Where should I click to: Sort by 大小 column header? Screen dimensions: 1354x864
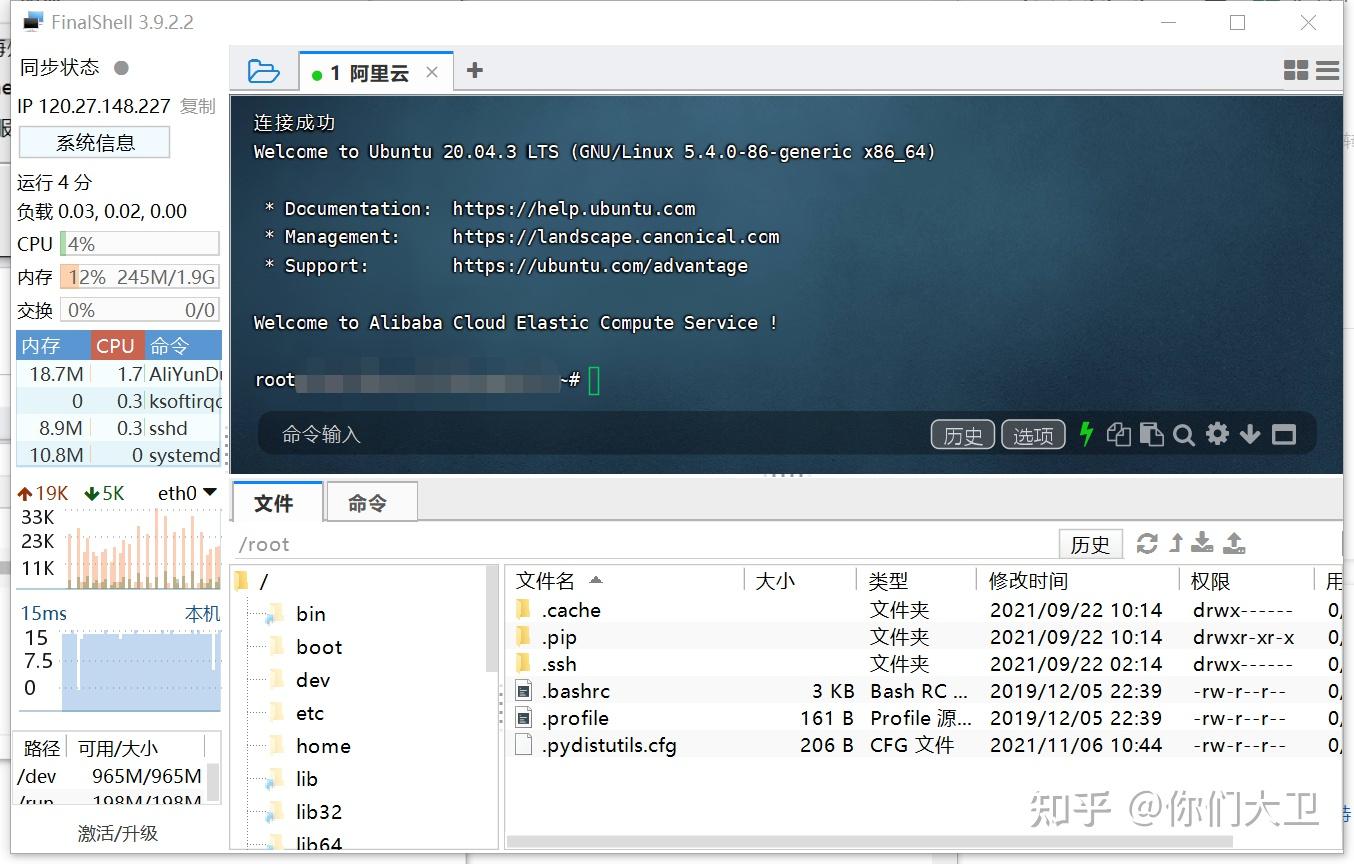(x=800, y=580)
